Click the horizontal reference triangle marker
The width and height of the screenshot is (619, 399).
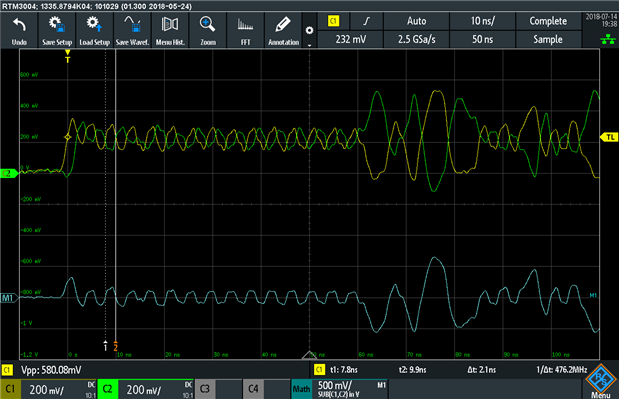tap(309, 355)
